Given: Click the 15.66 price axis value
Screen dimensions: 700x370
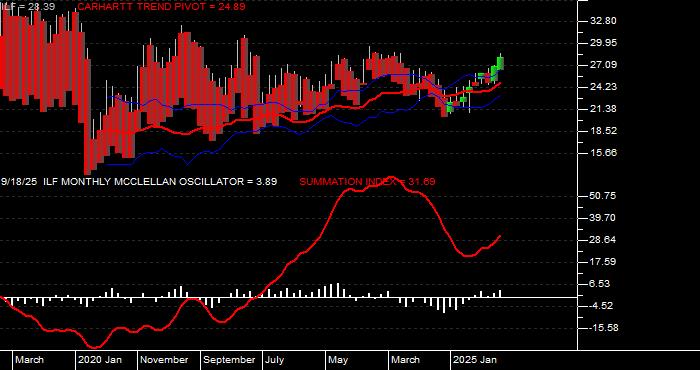Looking at the screenshot, I should [x=603, y=153].
